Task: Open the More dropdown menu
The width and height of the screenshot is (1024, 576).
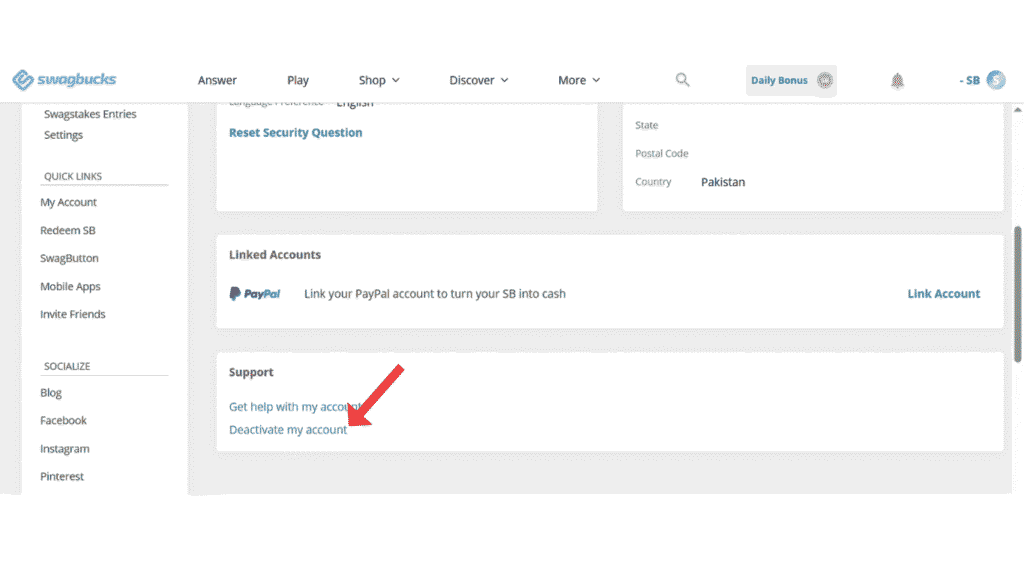Action: 578,80
